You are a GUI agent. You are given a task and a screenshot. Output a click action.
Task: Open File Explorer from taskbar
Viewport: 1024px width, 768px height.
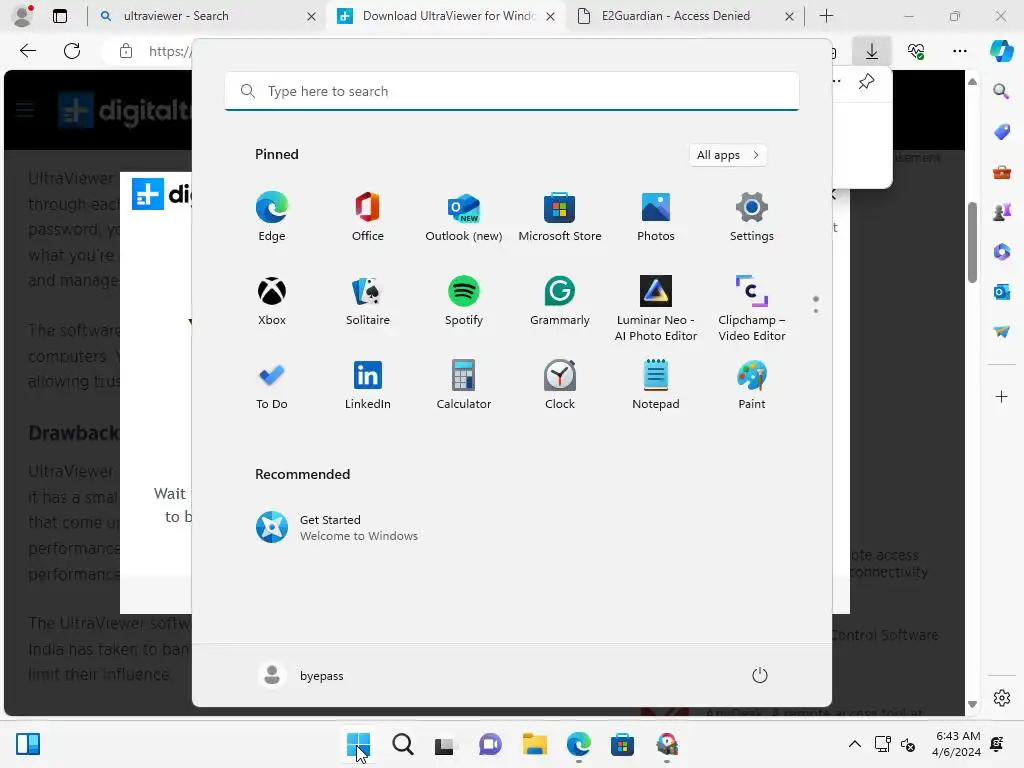[x=534, y=744]
